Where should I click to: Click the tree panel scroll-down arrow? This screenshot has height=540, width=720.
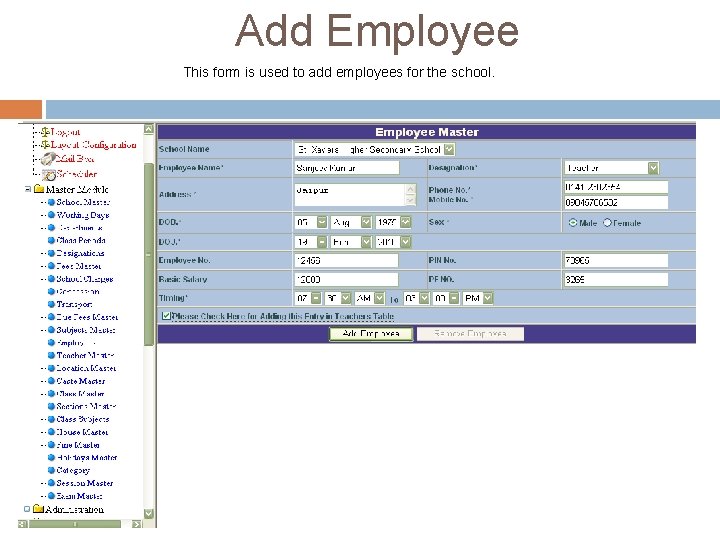(149, 513)
